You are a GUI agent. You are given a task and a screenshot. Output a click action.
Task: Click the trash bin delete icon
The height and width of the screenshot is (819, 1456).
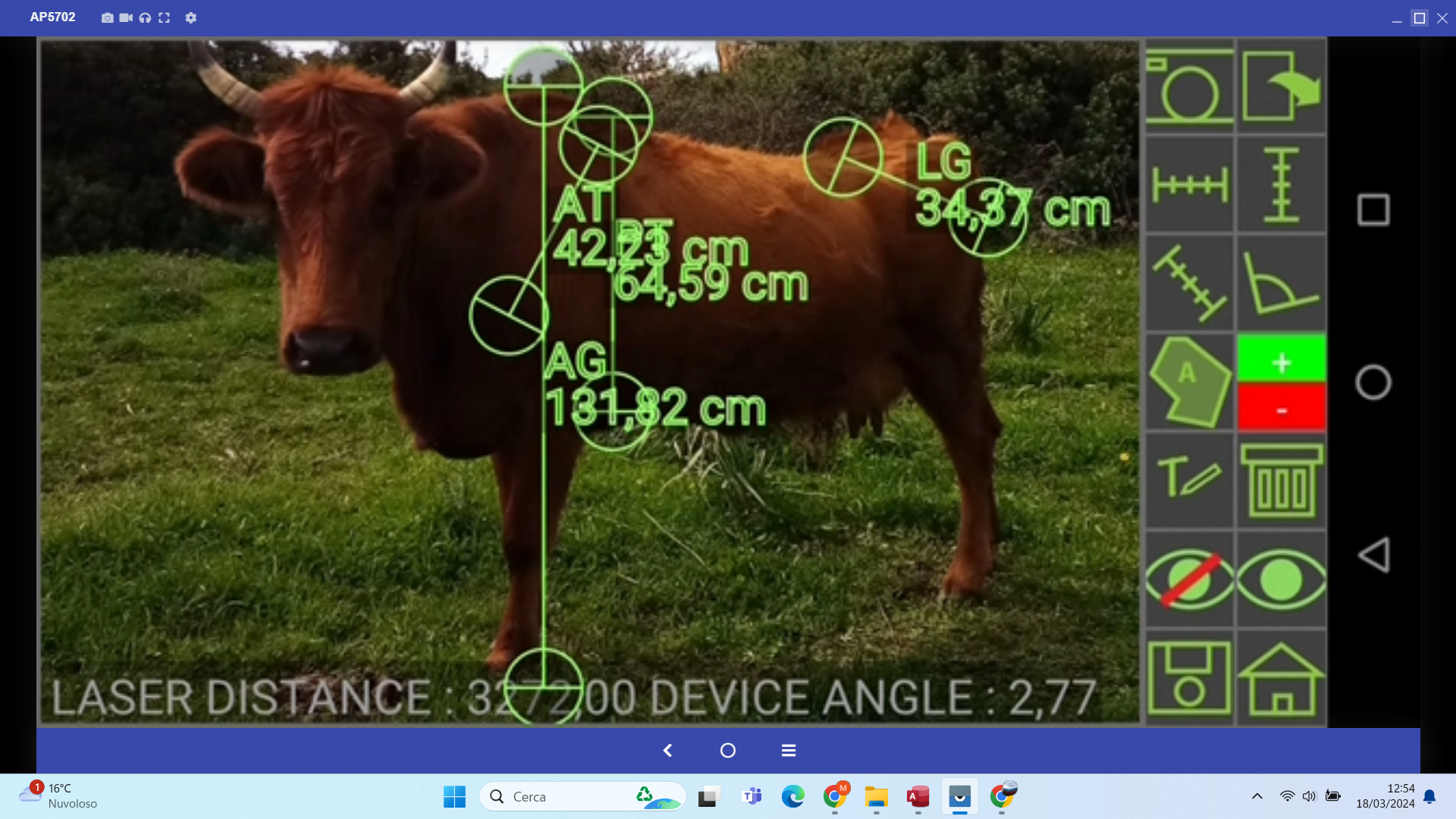click(x=1281, y=480)
